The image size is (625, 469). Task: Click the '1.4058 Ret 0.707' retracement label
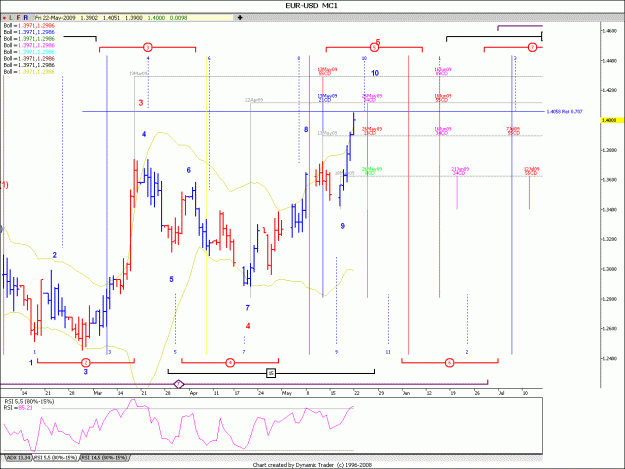[x=564, y=112]
